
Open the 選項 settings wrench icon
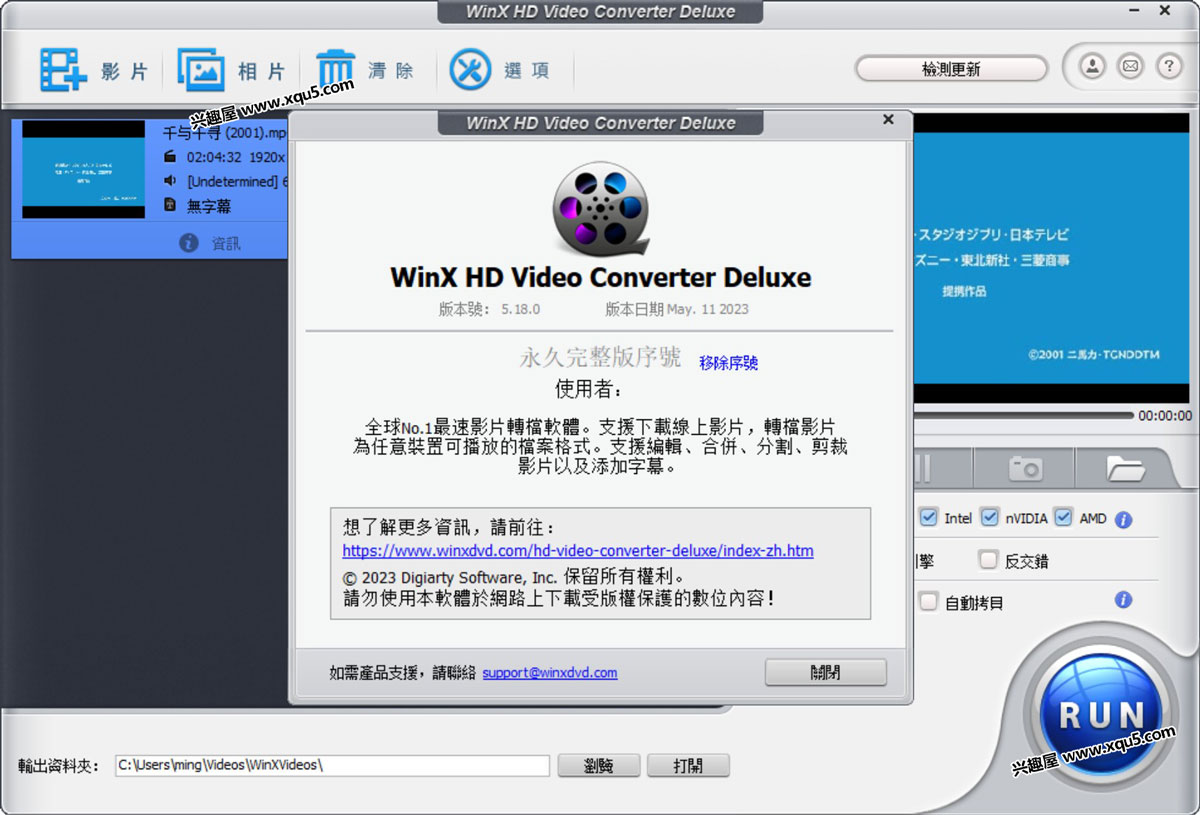[x=500, y=70]
